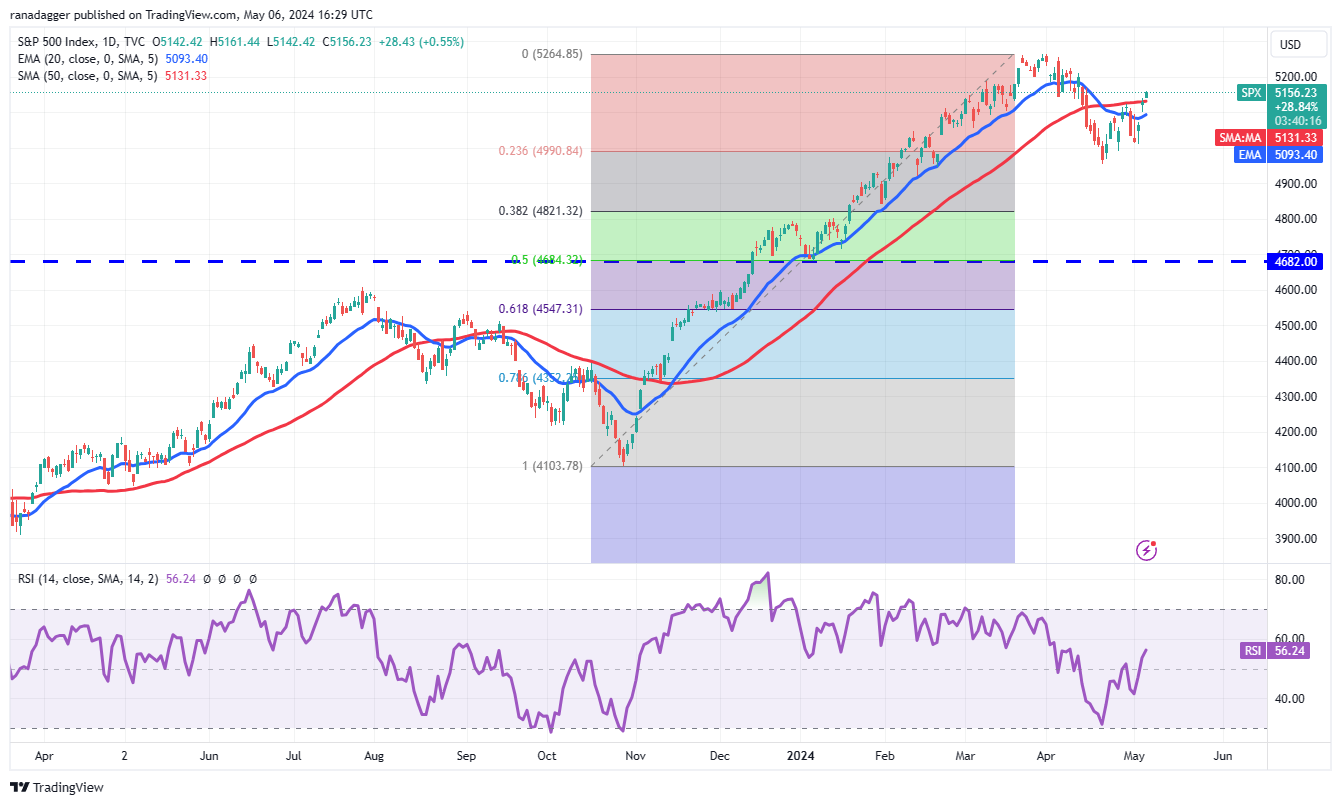Click the Nov label on time axis
The image size is (1341, 805).
[635, 757]
